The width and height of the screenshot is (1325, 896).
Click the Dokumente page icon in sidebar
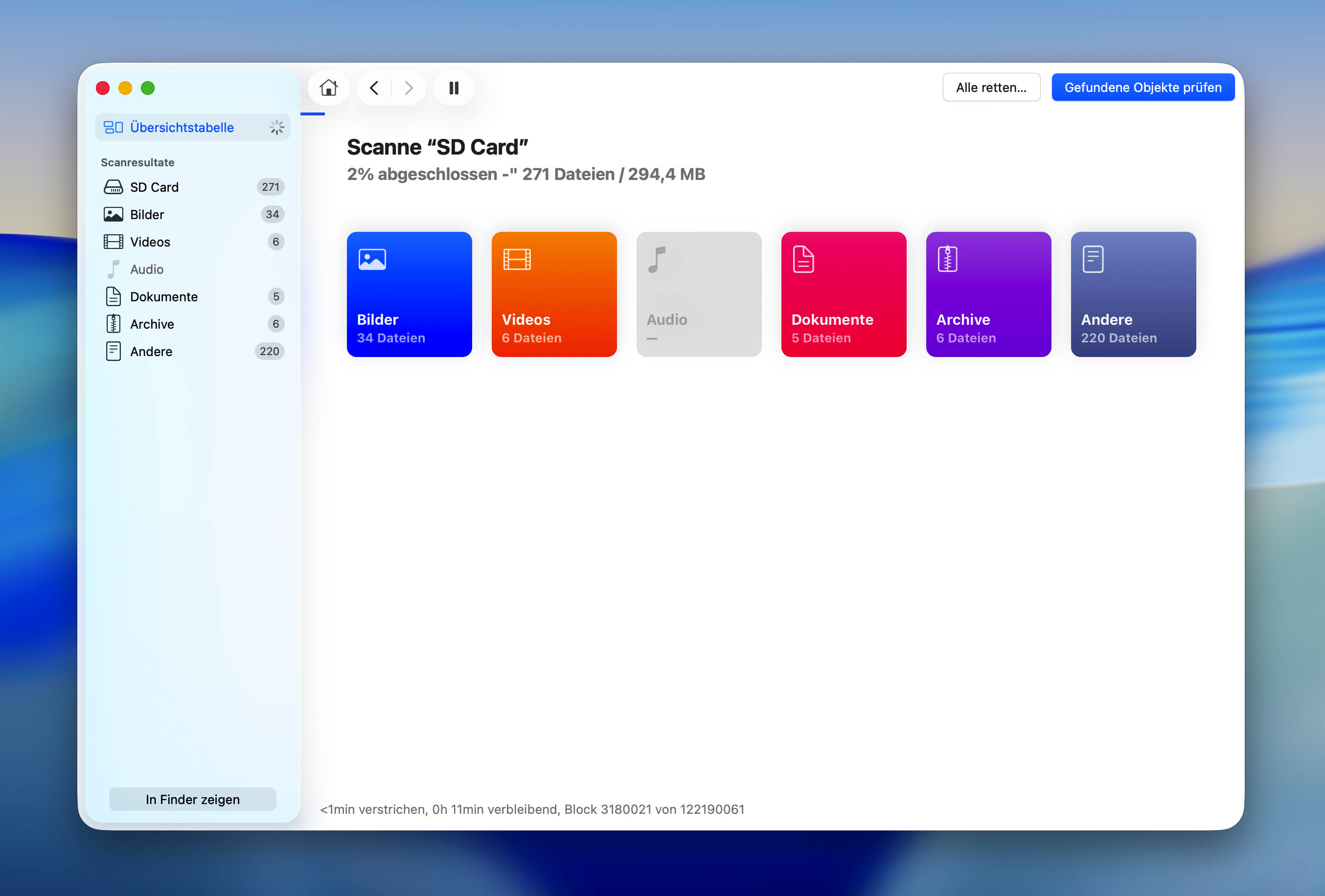[114, 296]
